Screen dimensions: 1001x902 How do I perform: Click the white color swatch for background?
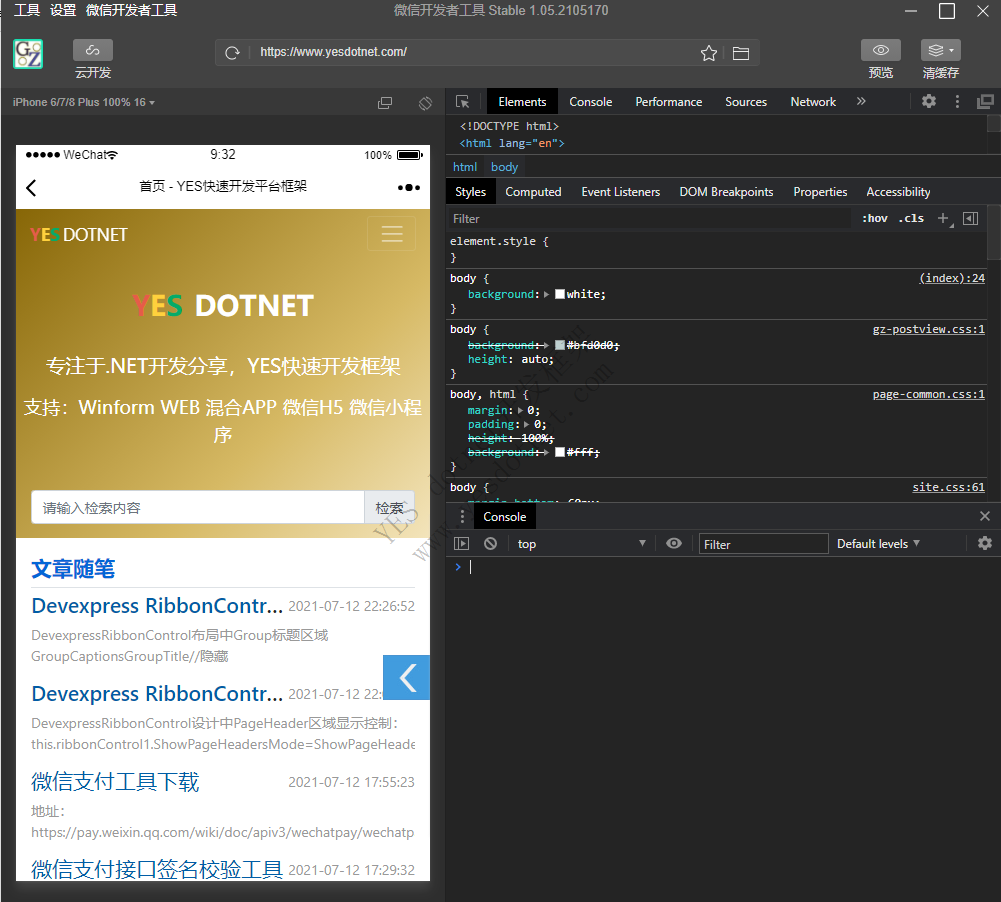pyautogui.click(x=560, y=294)
